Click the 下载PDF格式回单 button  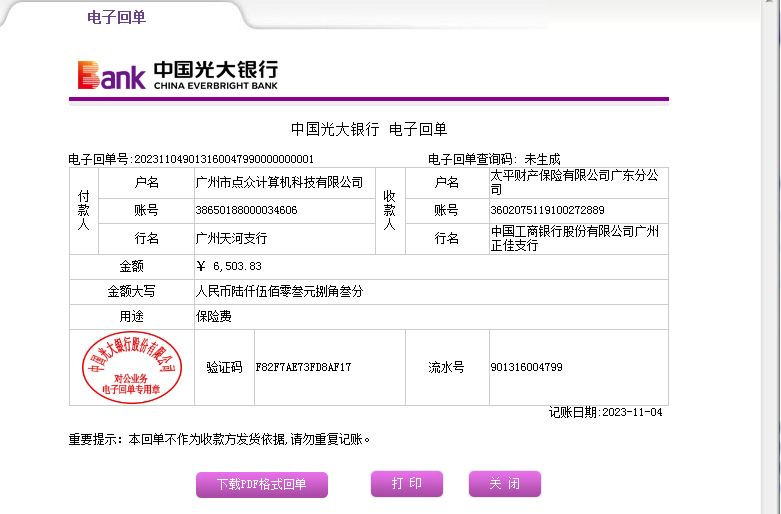[x=261, y=485]
